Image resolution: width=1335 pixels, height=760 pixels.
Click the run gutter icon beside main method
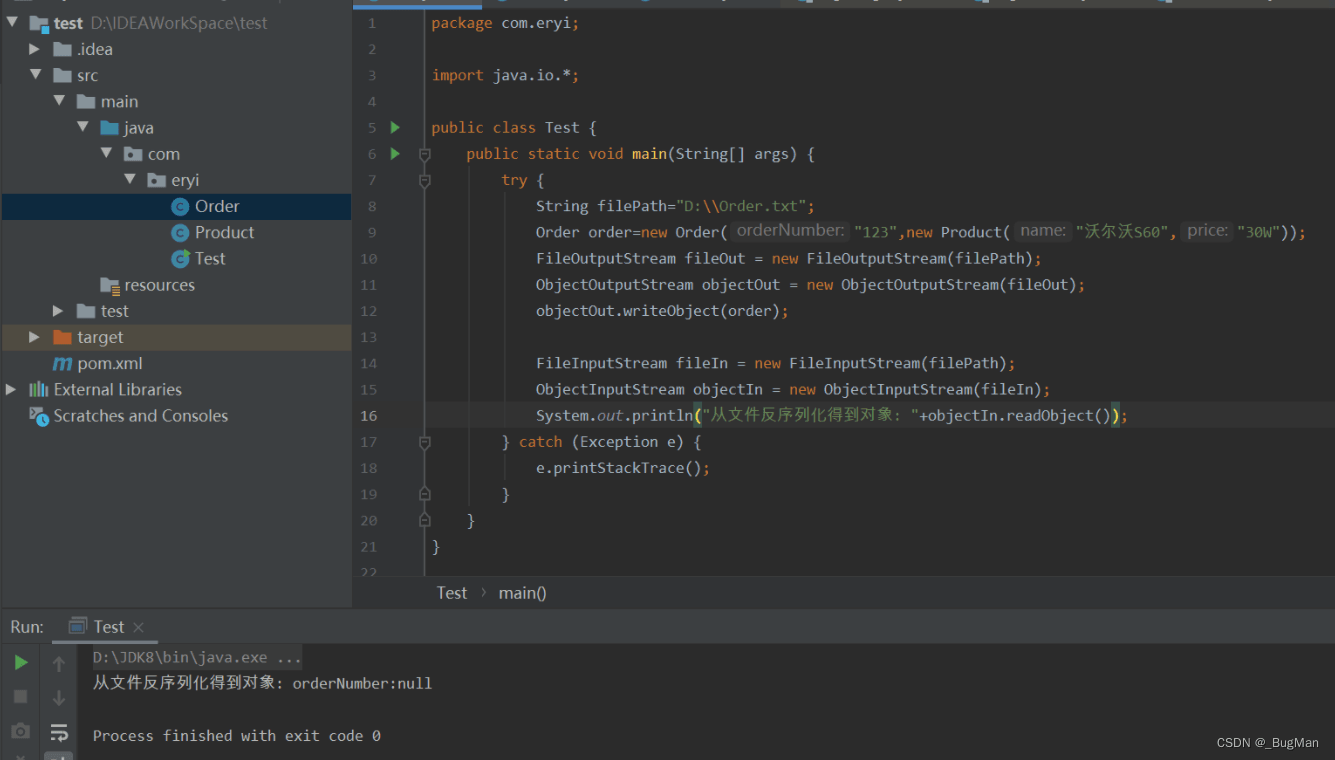pos(395,154)
